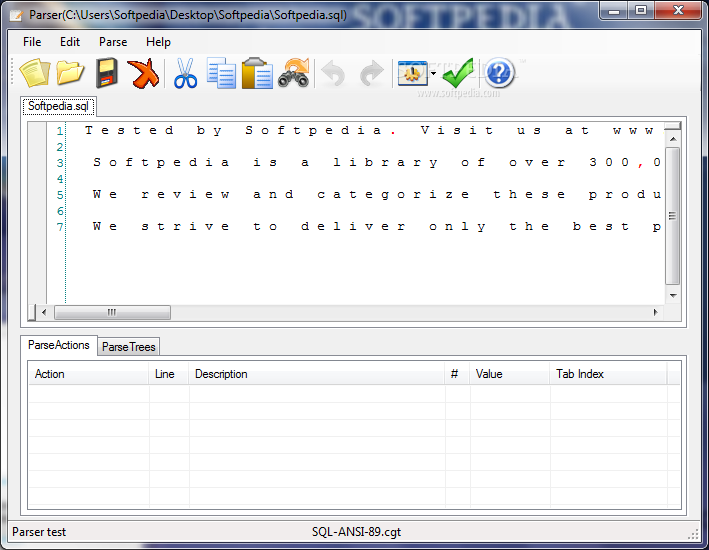Click the split handle atop the scrollbar
The height and width of the screenshot is (550, 709).
tap(673, 125)
